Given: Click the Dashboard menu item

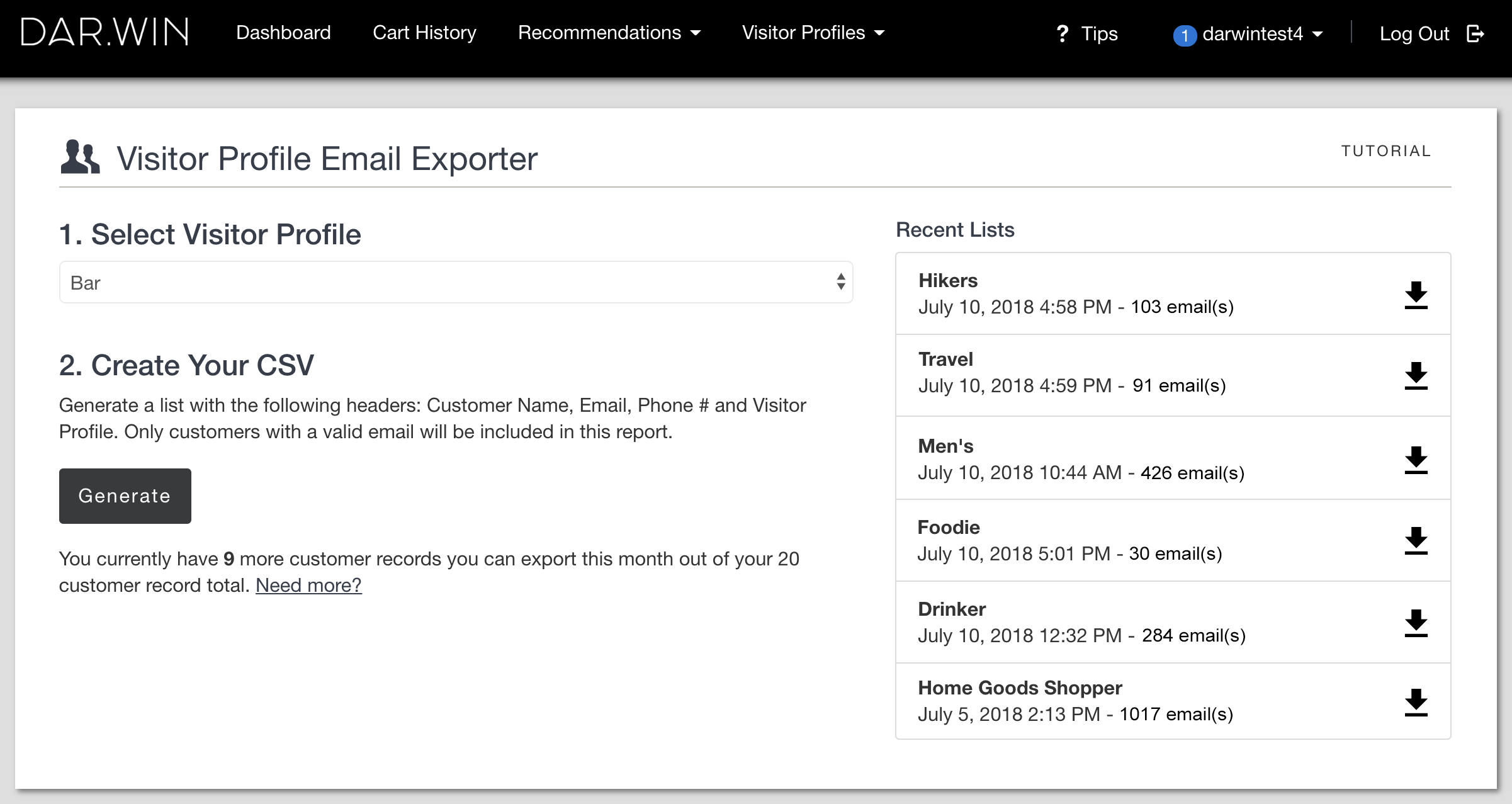Looking at the screenshot, I should [284, 32].
